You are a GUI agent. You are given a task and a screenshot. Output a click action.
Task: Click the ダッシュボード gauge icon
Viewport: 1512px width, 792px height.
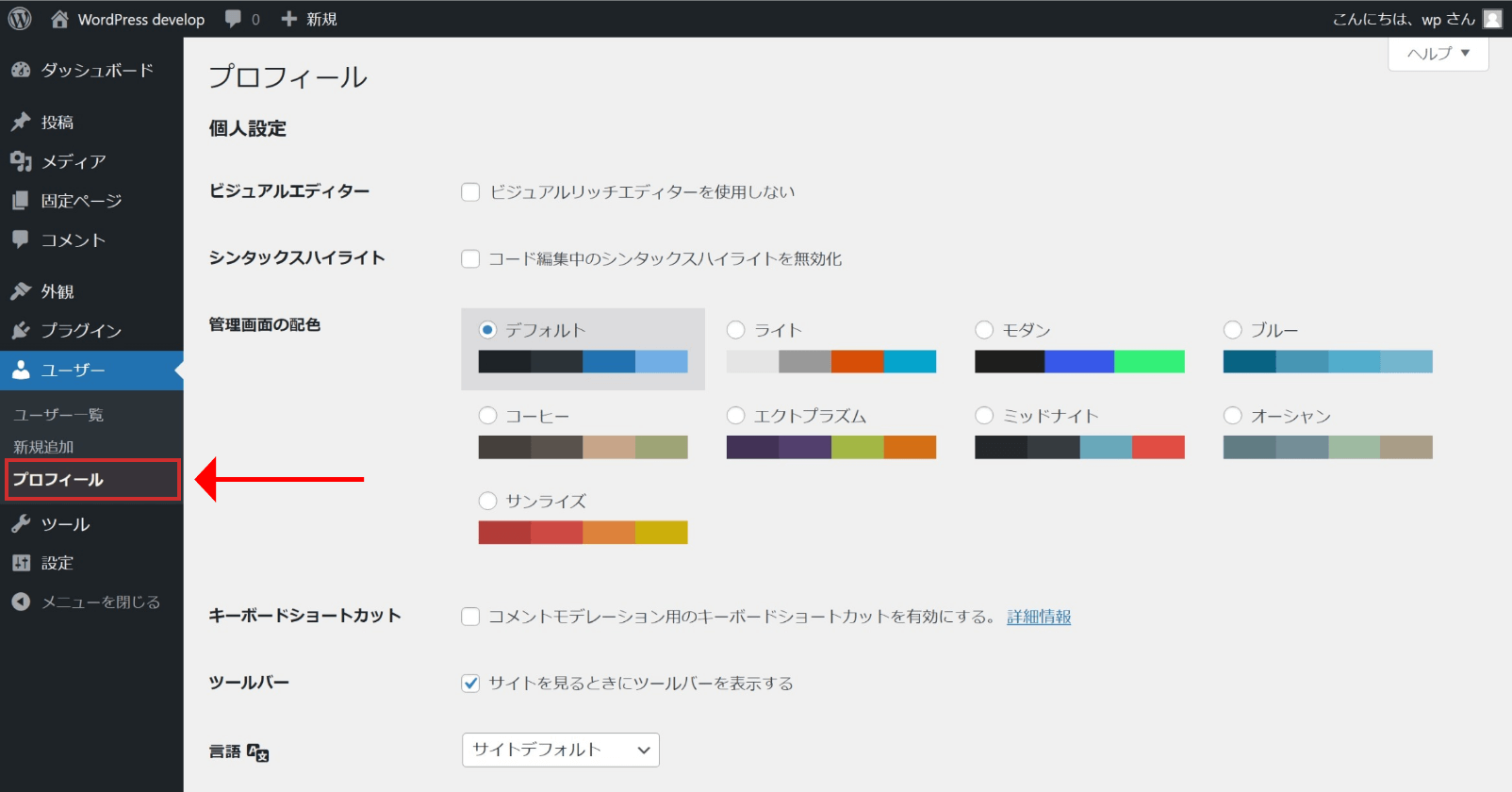pos(21,70)
